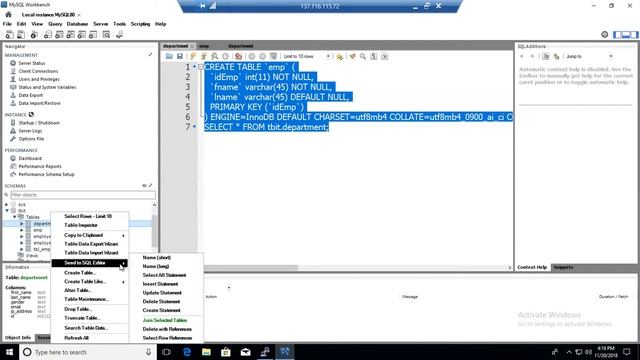Open Data Export in Management
The width and height of the screenshot is (640, 360).
(x=31, y=95)
